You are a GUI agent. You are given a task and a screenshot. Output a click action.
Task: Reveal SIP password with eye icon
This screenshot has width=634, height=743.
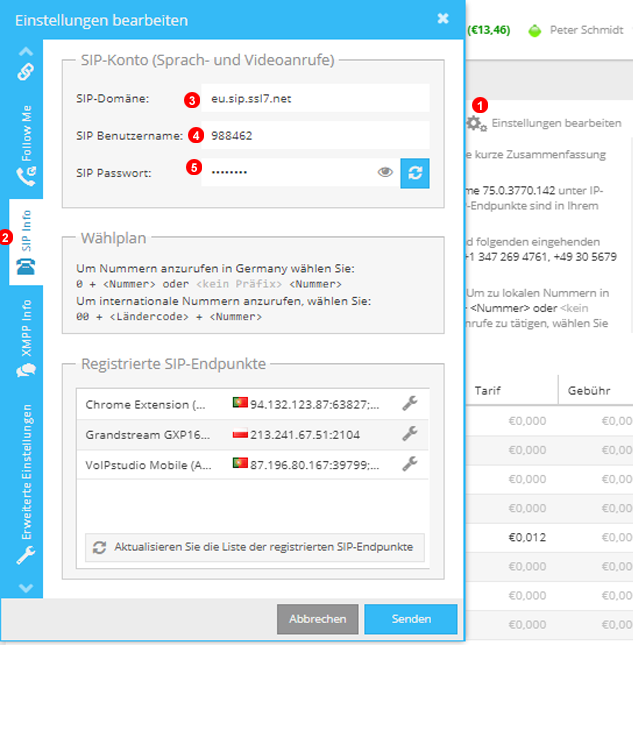[x=385, y=172]
